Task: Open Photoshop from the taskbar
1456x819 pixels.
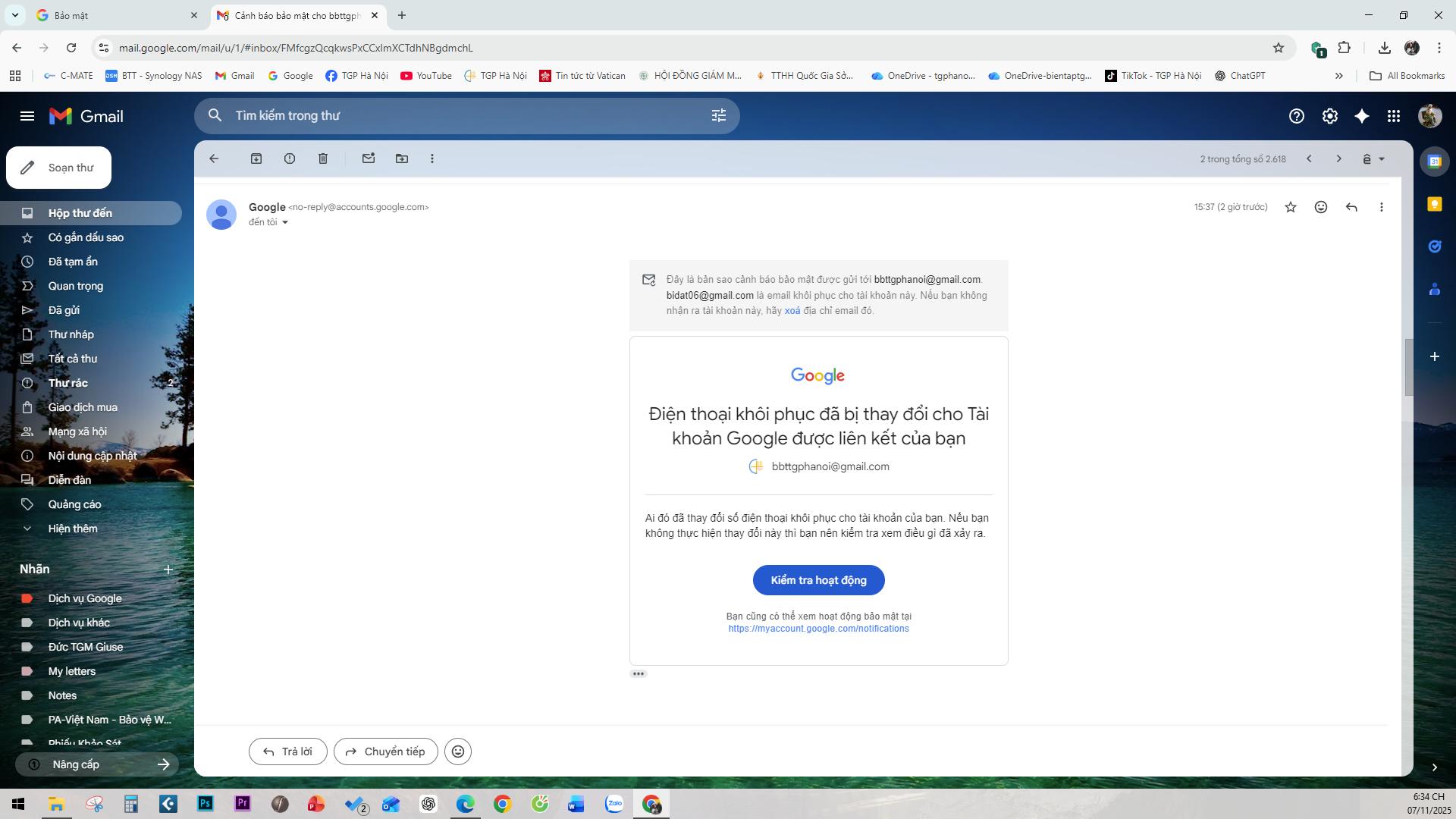Action: click(206, 804)
